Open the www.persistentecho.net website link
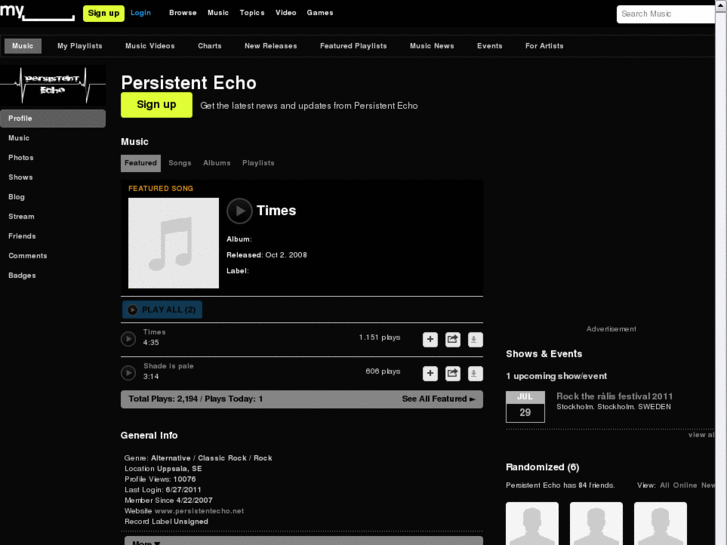This screenshot has width=727, height=545. pyautogui.click(x=199, y=511)
